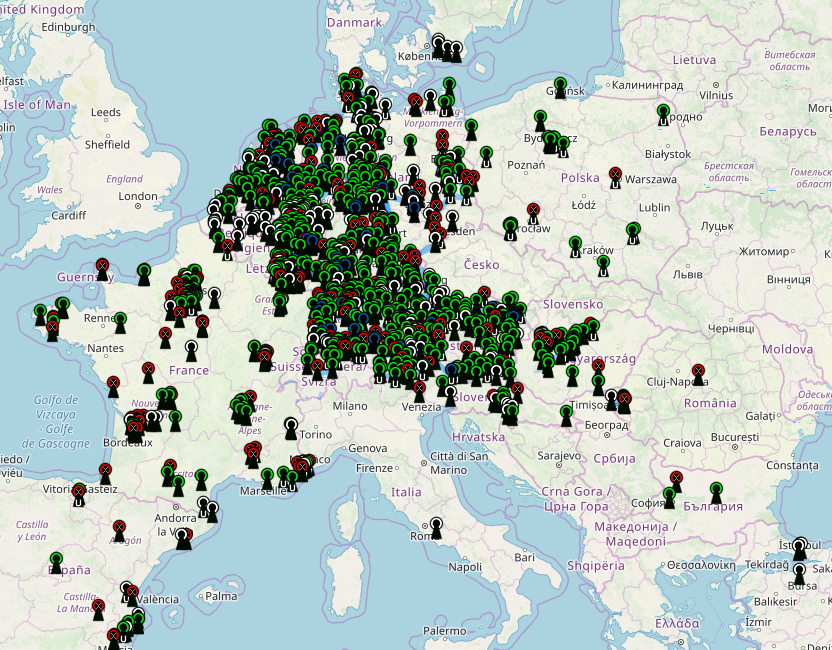Click the green marker at Gdańsk
The image size is (832, 650).
pos(560,88)
